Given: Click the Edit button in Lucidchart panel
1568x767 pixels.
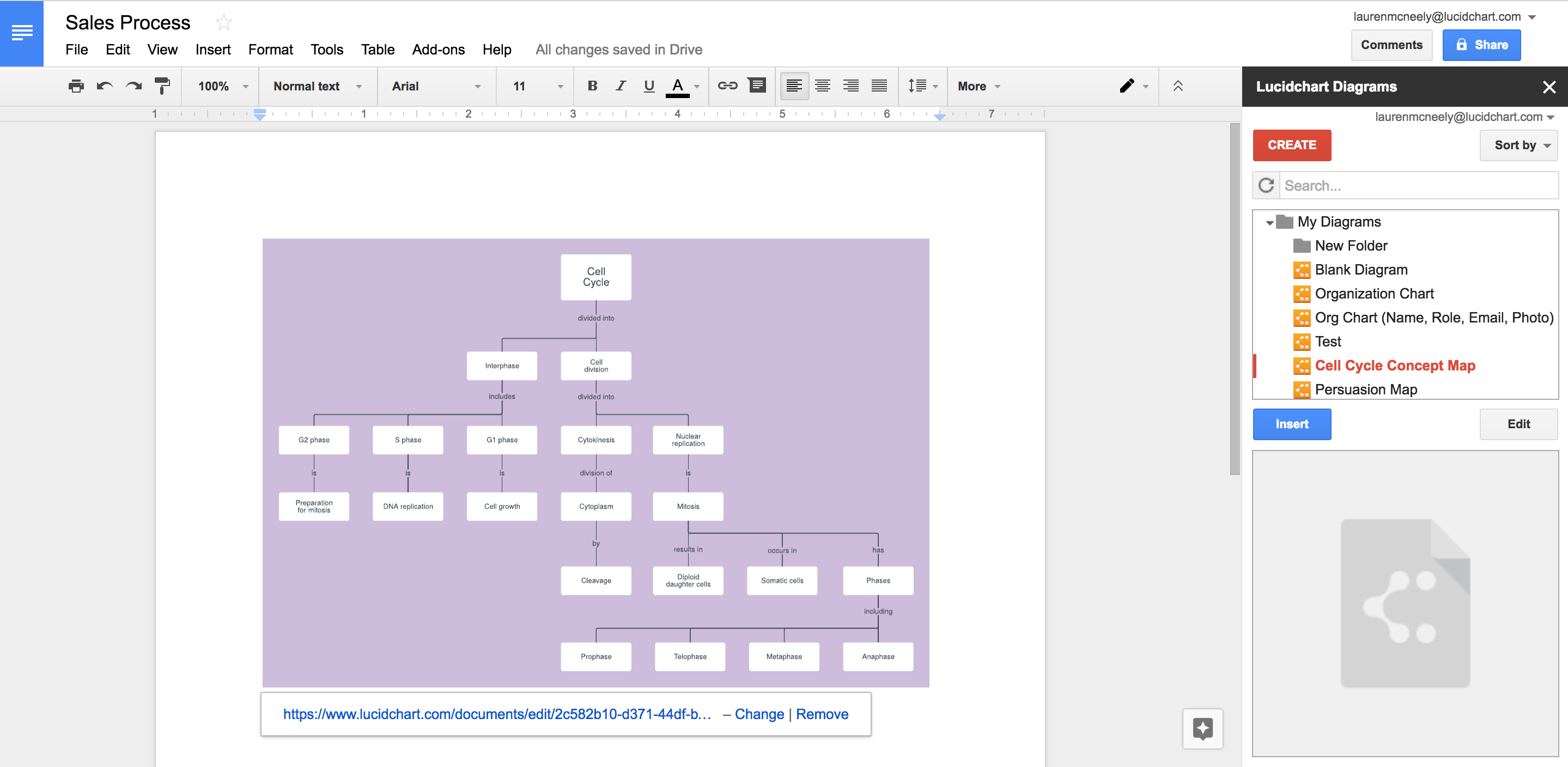Looking at the screenshot, I should (x=1516, y=423).
